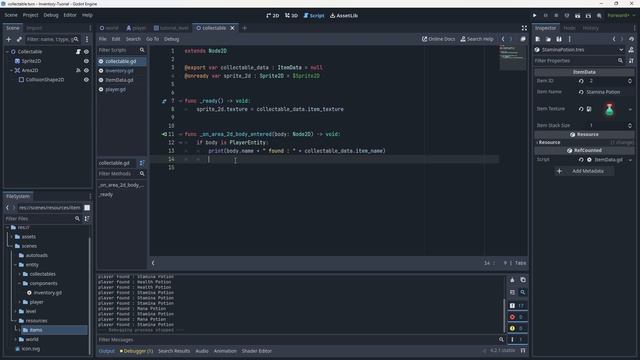
Task: Toggle the output search icon
Action: pyautogui.click(x=523, y=292)
